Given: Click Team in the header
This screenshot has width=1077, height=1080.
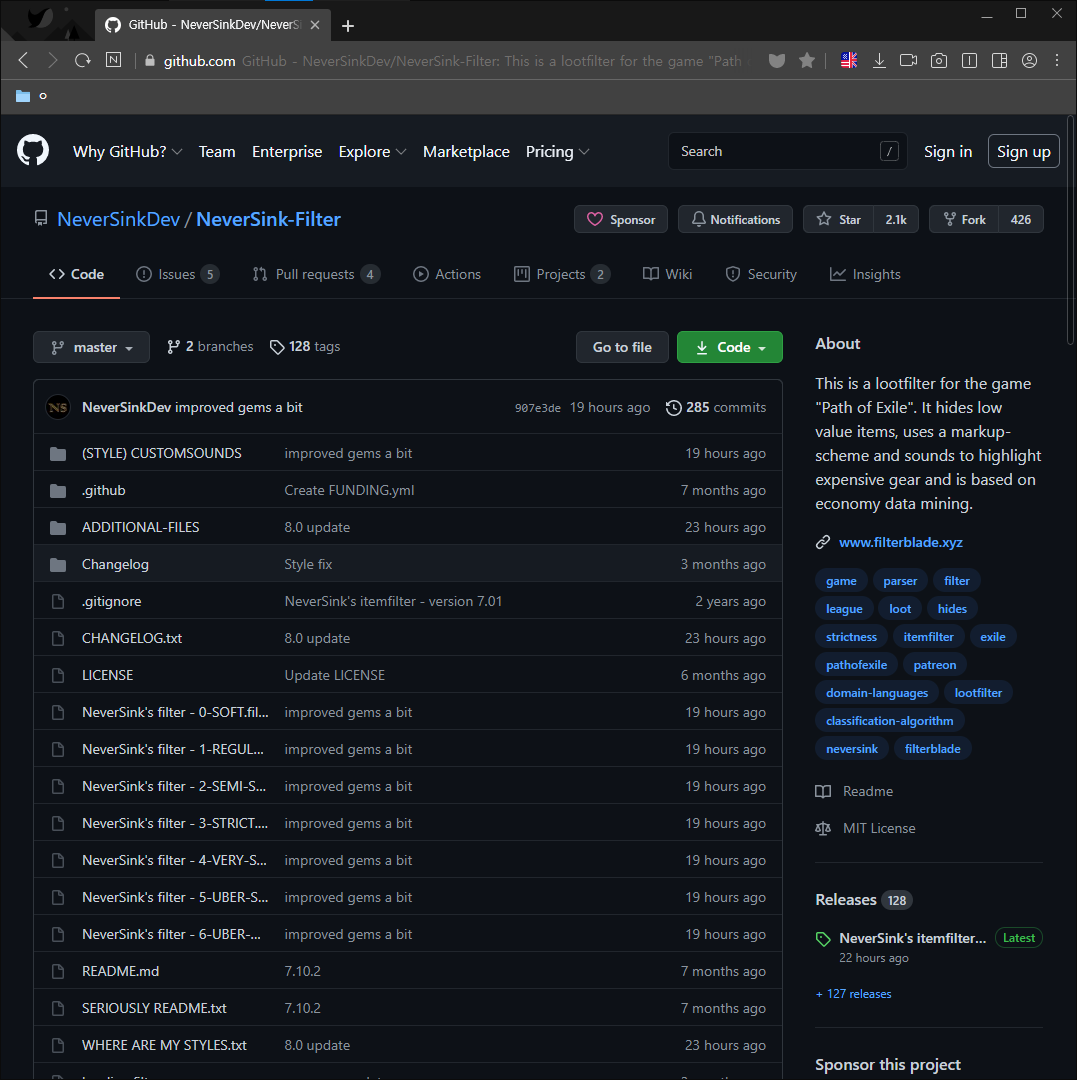Looking at the screenshot, I should [217, 152].
